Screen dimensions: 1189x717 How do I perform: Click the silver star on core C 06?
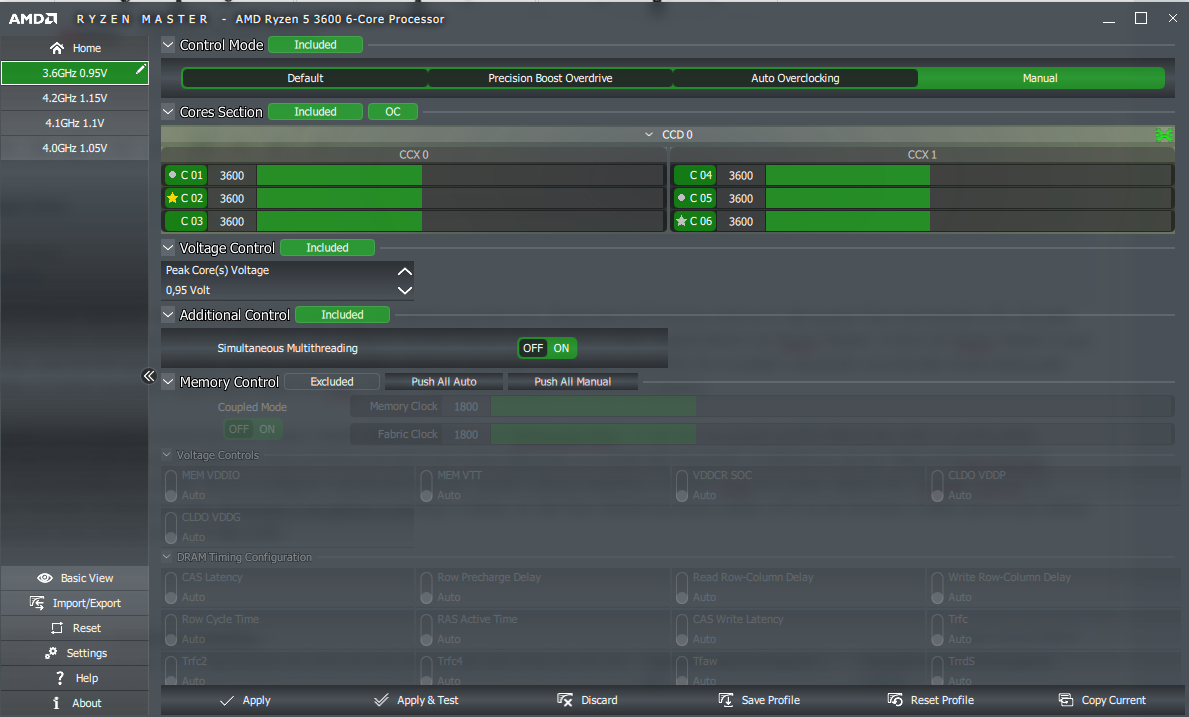click(681, 221)
